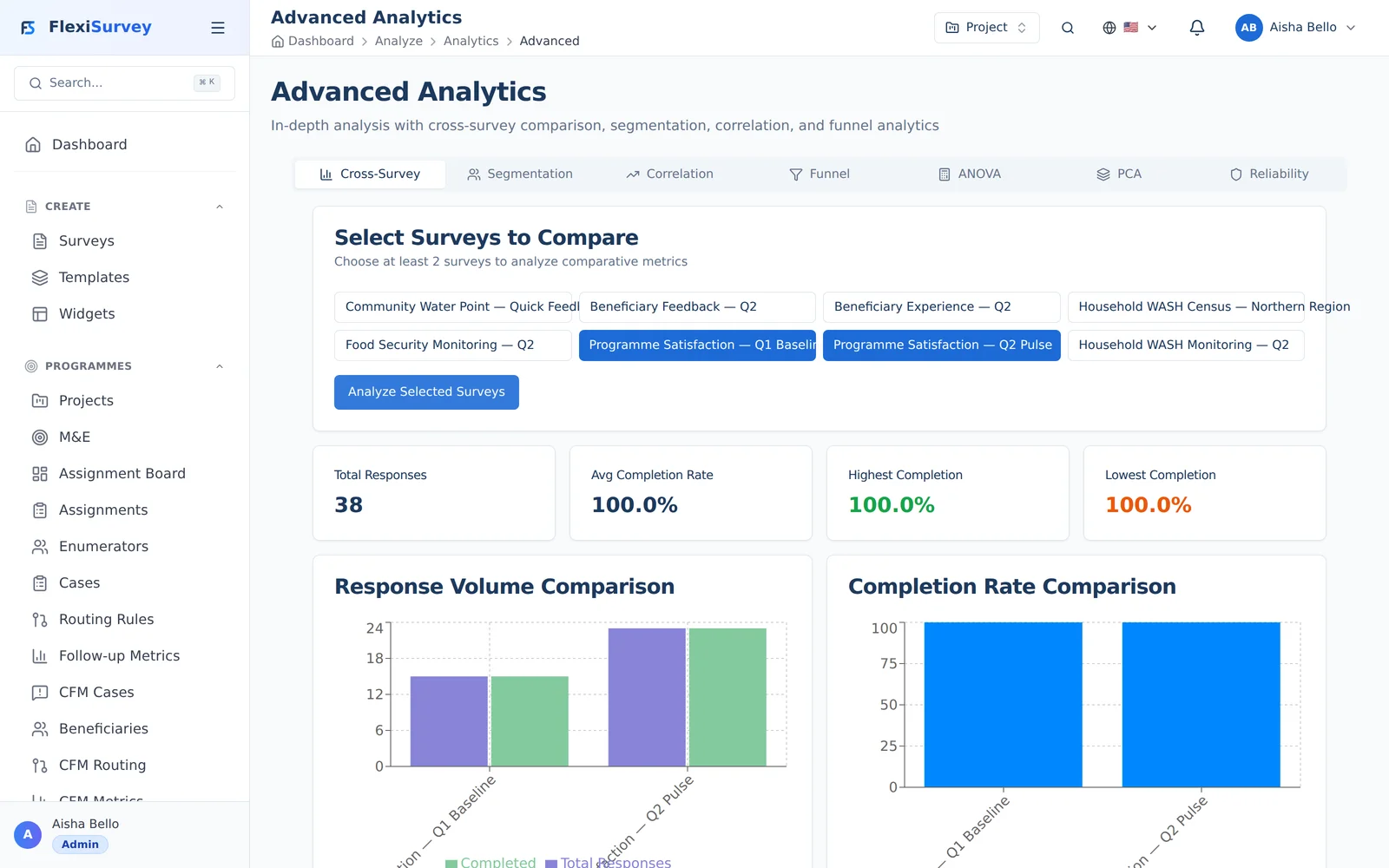Viewport: 1389px width, 868px height.
Task: Open Follow-up Metrics via its chart icon
Action: click(40, 656)
